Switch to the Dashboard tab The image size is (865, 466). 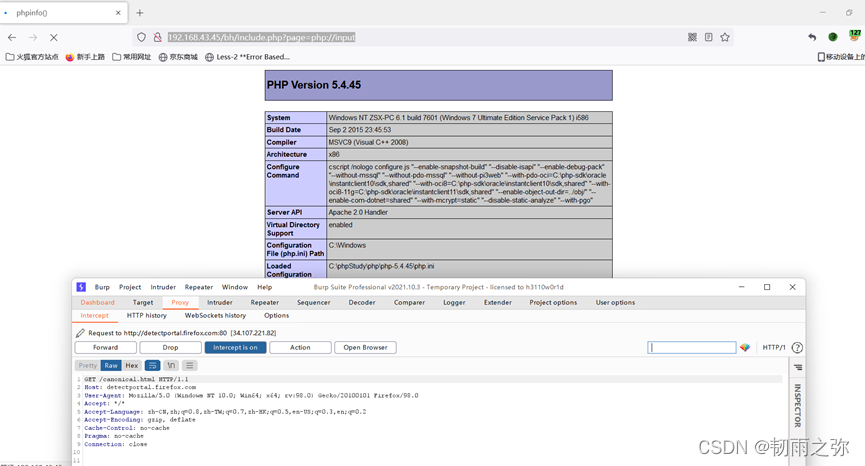coord(98,302)
